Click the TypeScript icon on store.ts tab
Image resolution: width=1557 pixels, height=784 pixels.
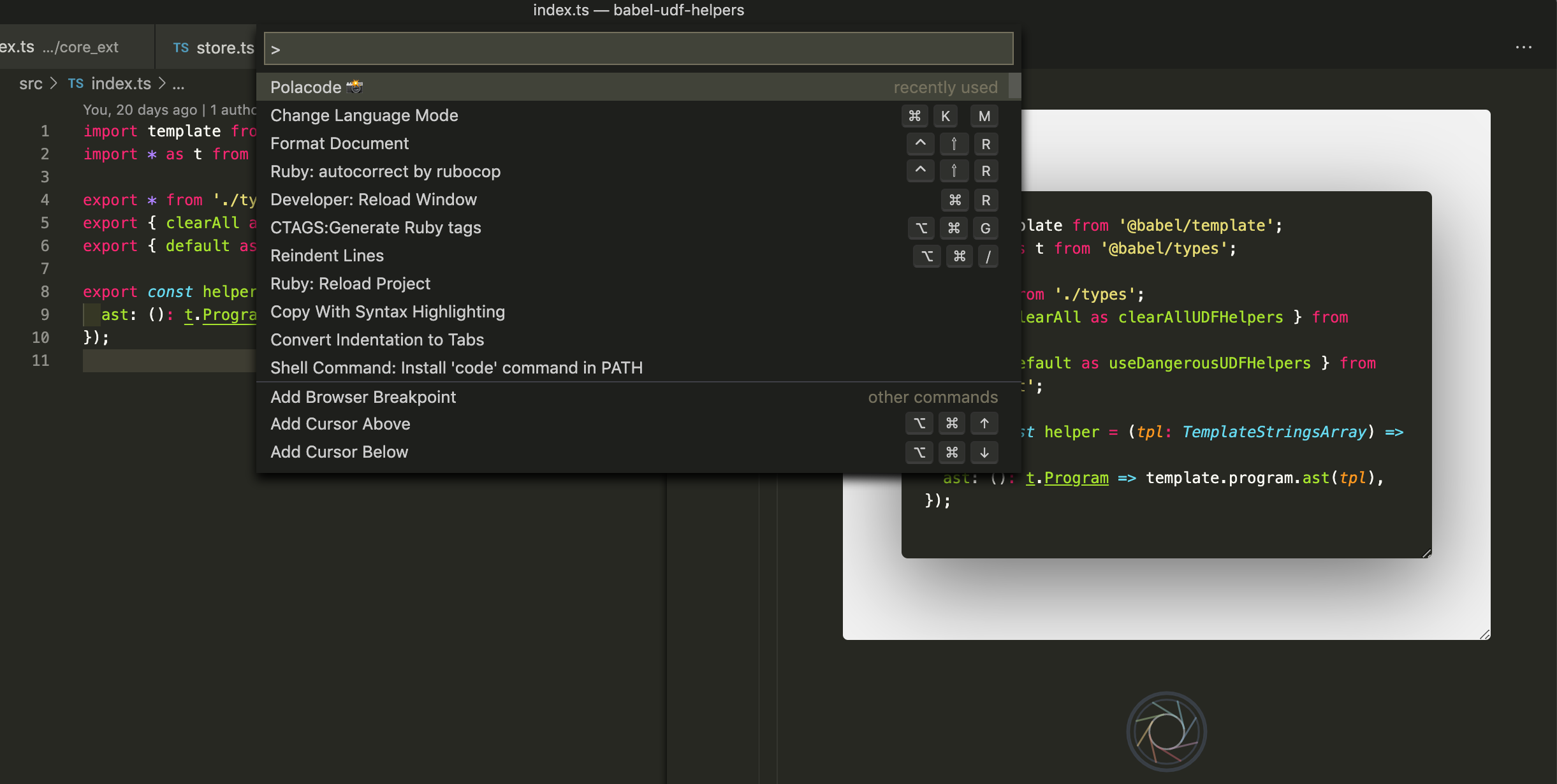click(181, 48)
